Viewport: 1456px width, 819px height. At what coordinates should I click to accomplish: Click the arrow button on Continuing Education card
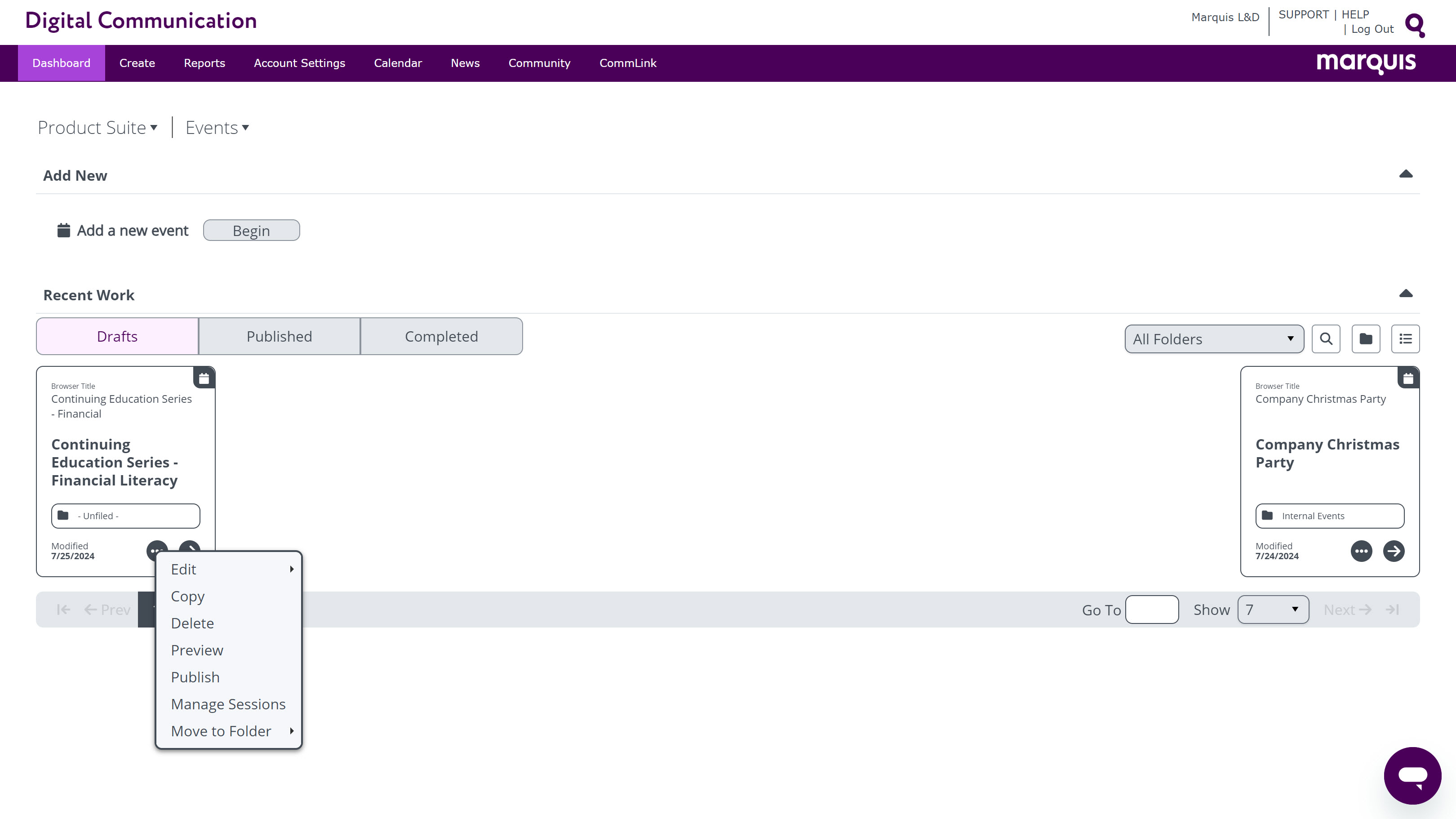tap(189, 546)
